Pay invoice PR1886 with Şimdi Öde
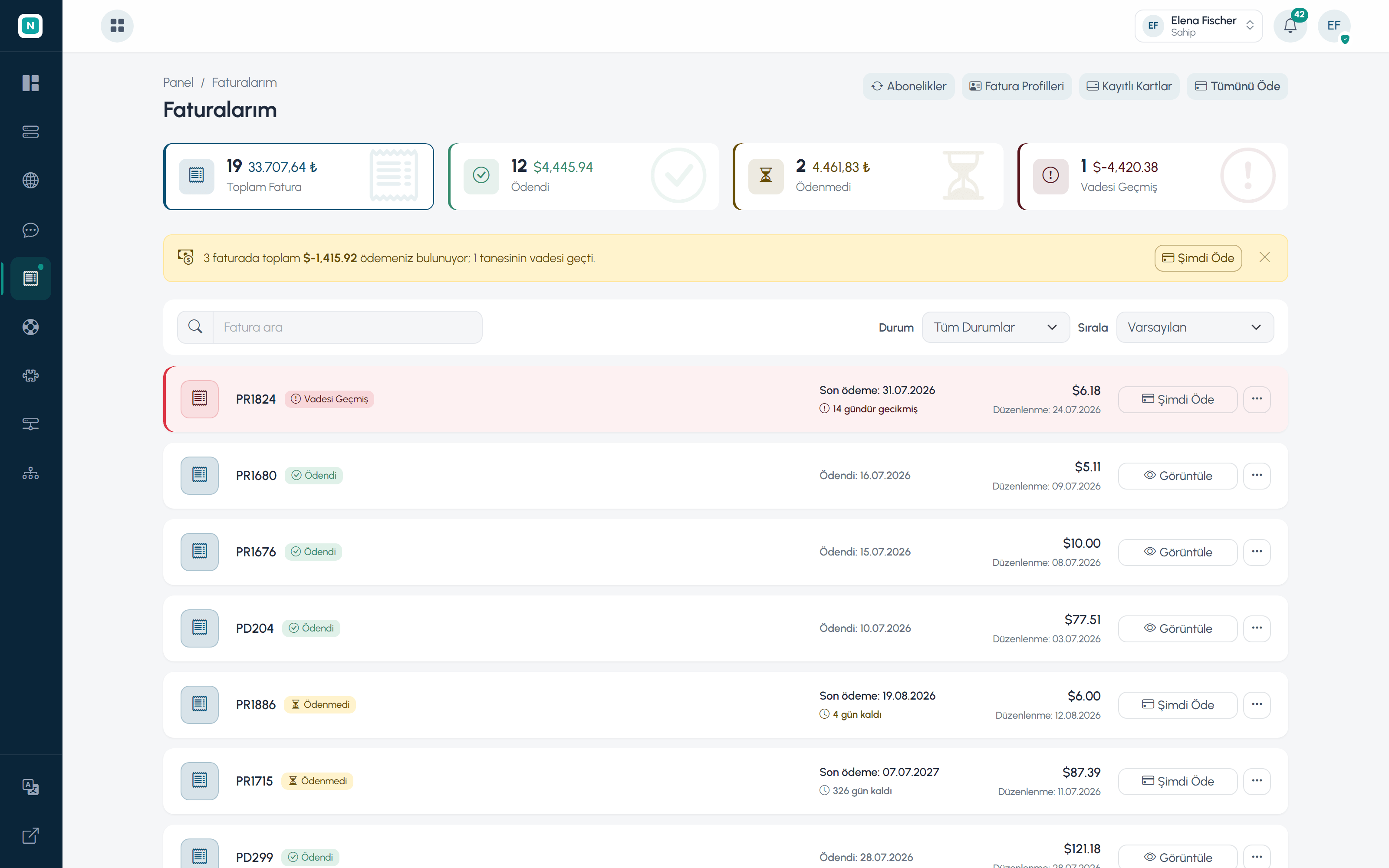Image resolution: width=1389 pixels, height=868 pixels. (1178, 704)
